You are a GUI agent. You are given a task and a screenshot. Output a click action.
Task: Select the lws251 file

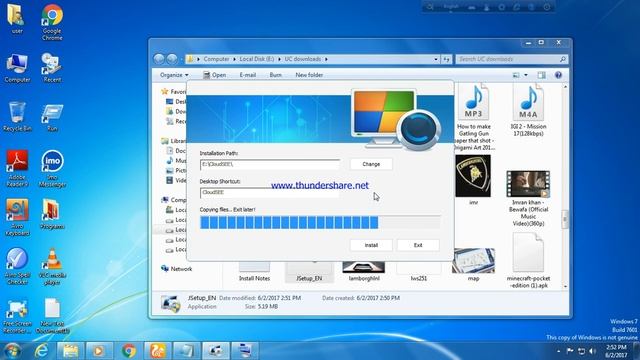(x=419, y=271)
